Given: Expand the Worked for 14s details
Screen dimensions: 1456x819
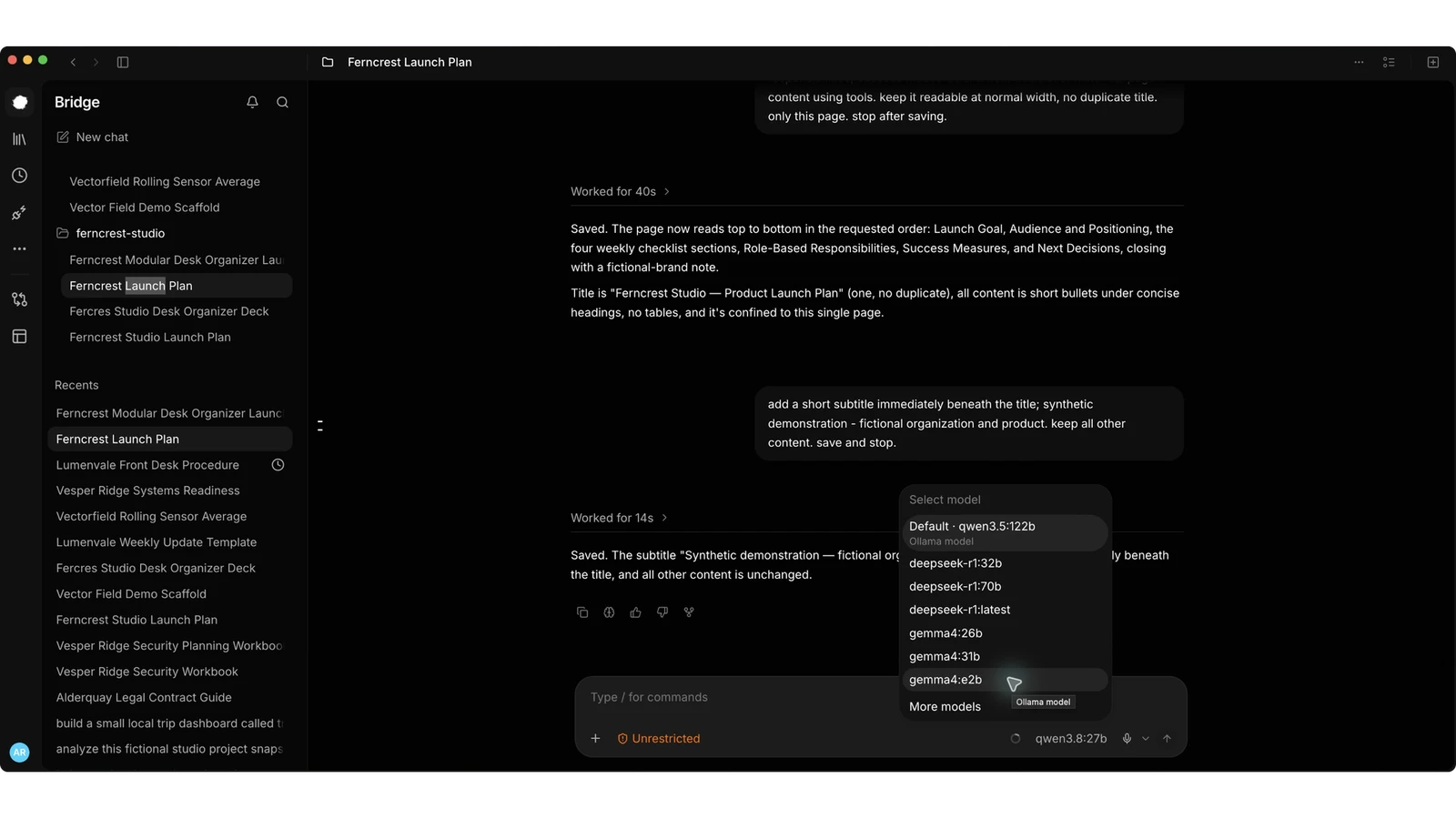Looking at the screenshot, I should pyautogui.click(x=619, y=518).
